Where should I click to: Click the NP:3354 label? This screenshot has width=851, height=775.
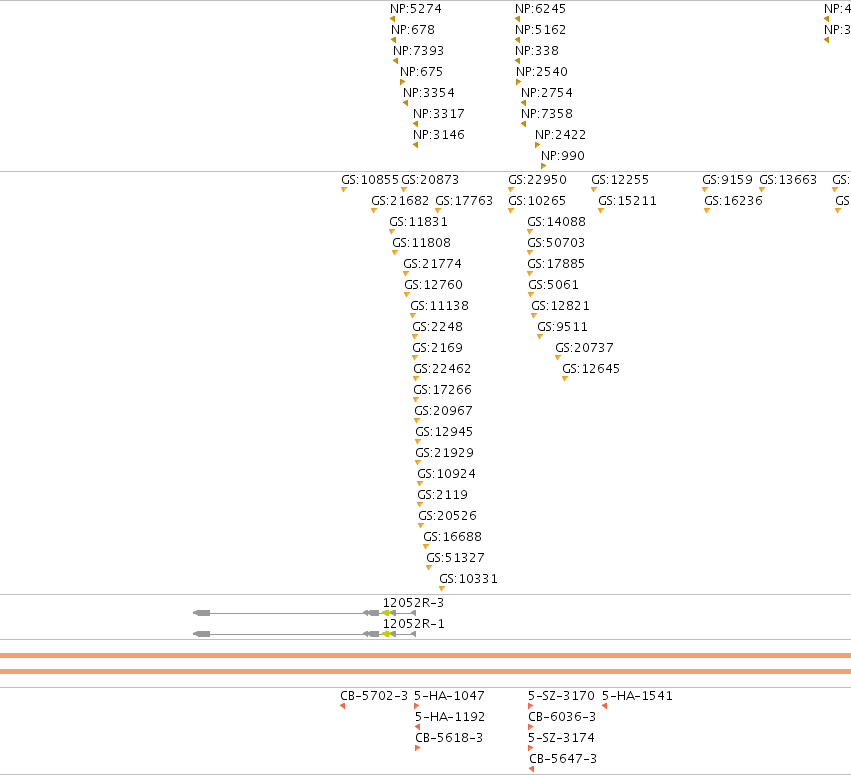(429, 93)
